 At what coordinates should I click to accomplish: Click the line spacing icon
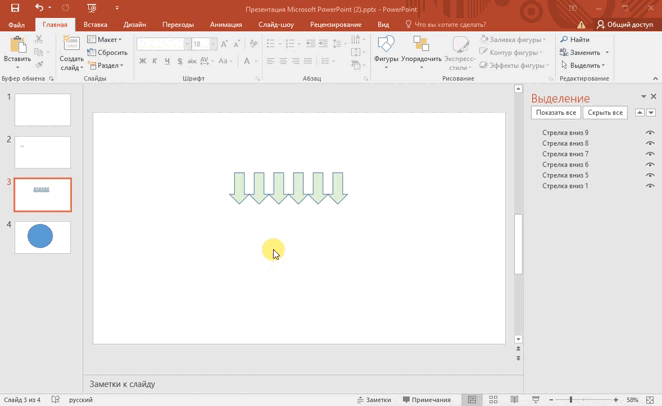[x=337, y=43]
